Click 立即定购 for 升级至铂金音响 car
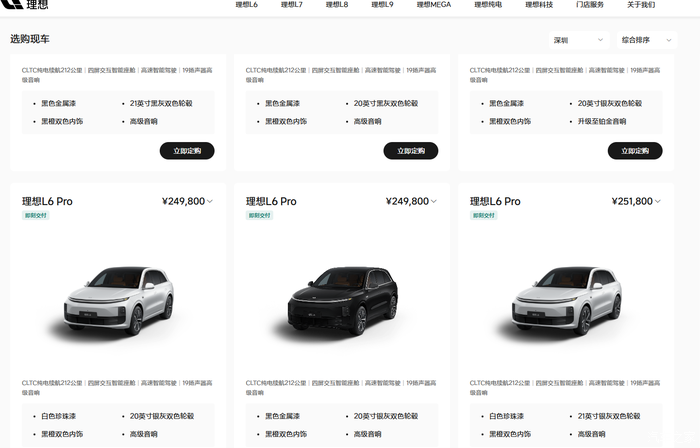 click(x=635, y=151)
